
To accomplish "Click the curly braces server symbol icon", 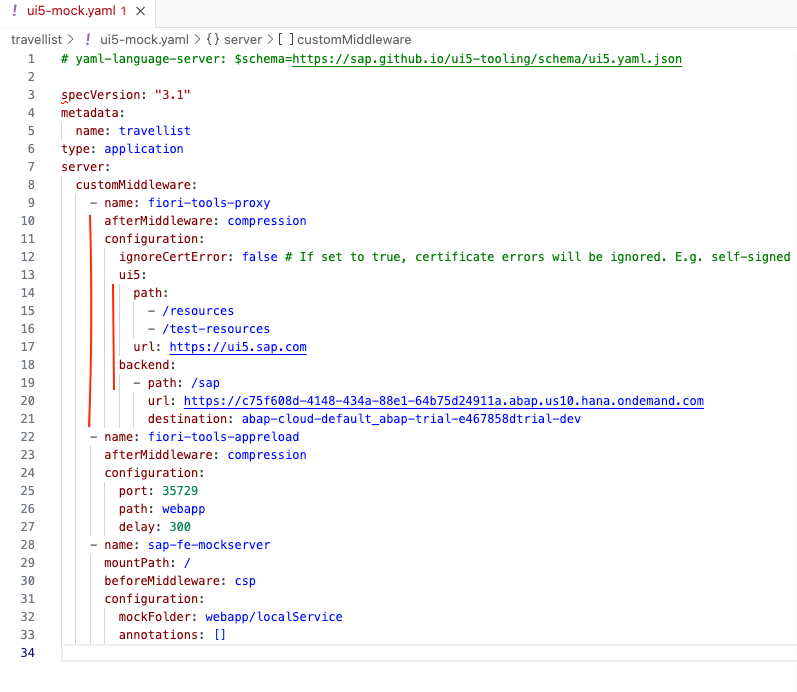I will coord(212,40).
